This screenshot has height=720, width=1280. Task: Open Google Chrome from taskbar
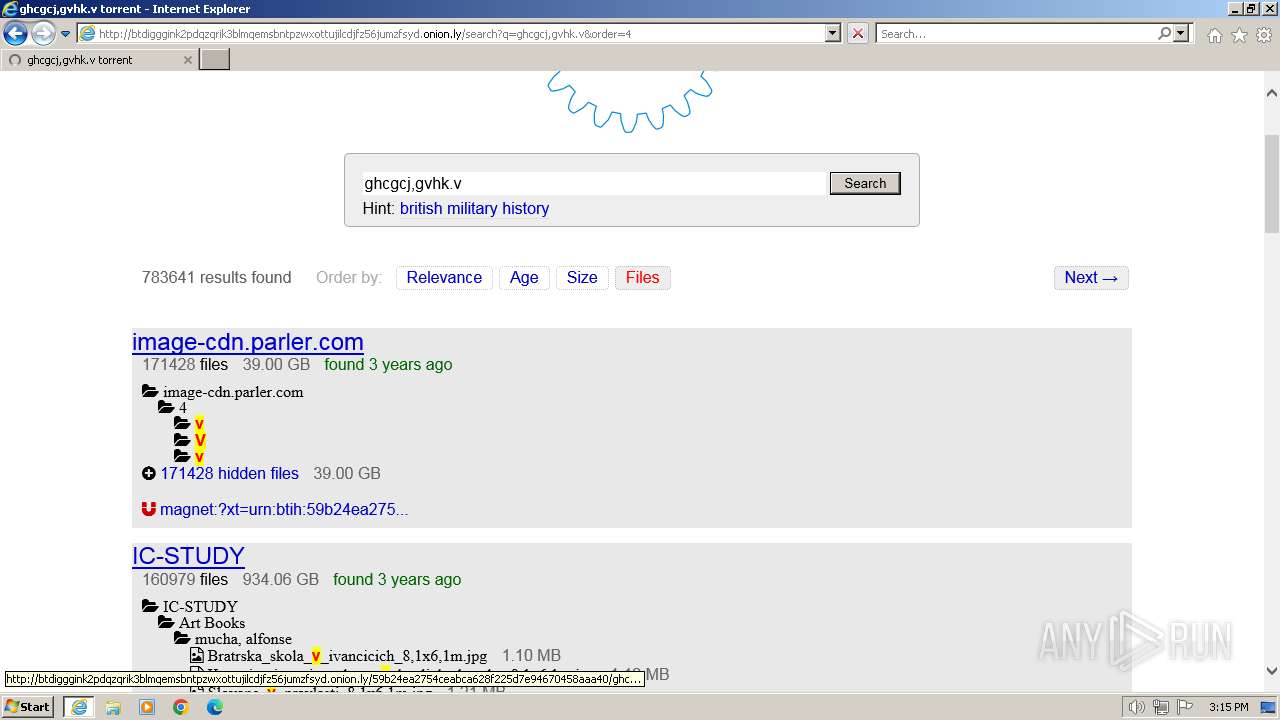[181, 707]
